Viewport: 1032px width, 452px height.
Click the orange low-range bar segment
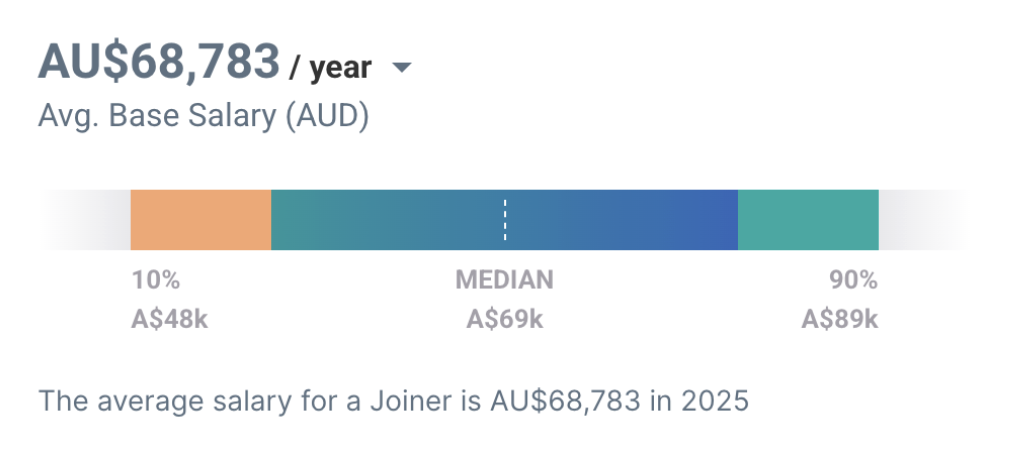(x=201, y=219)
